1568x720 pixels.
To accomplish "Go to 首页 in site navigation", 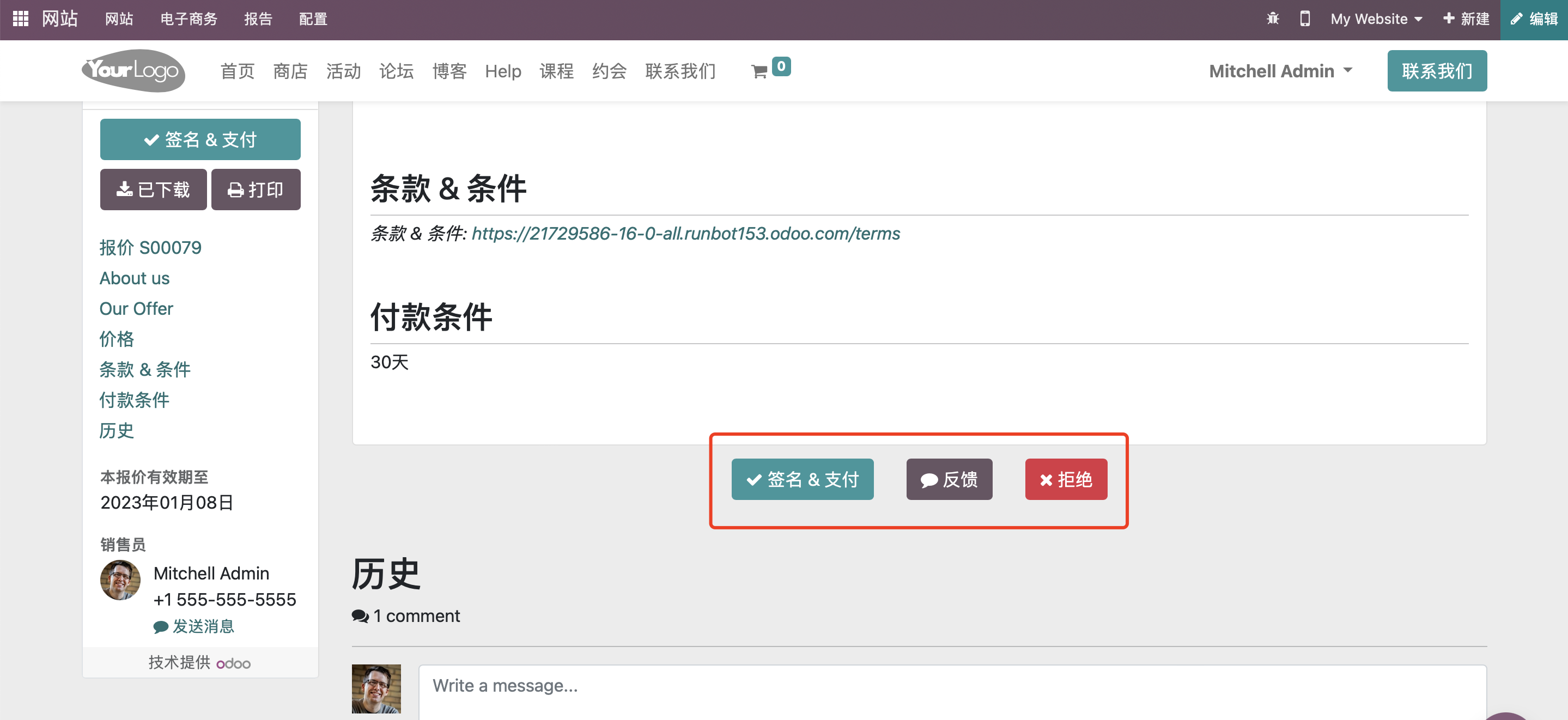I will click(x=238, y=71).
